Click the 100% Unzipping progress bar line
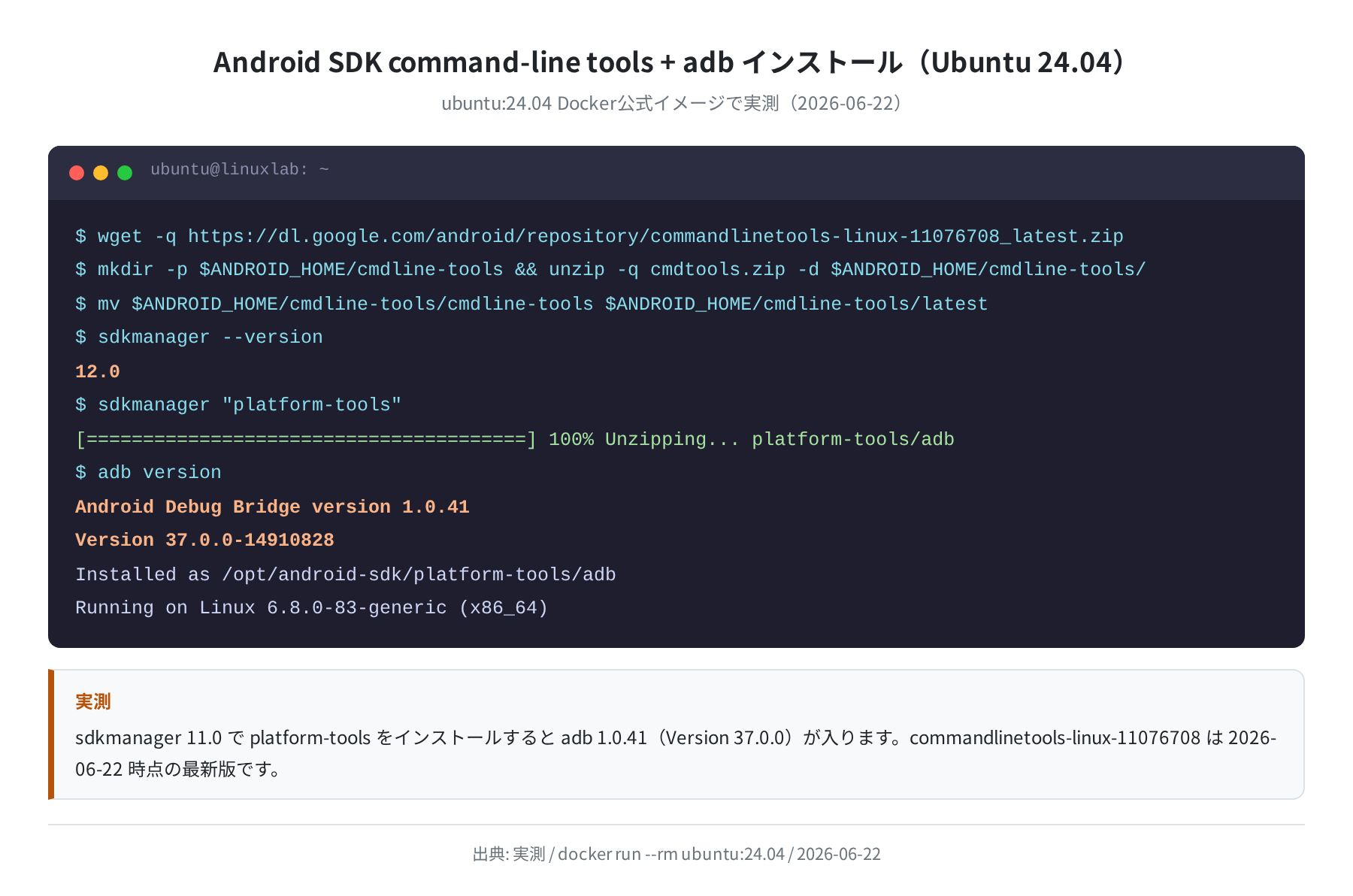This screenshot has height=896, width=1353. pyautogui.click(x=515, y=439)
